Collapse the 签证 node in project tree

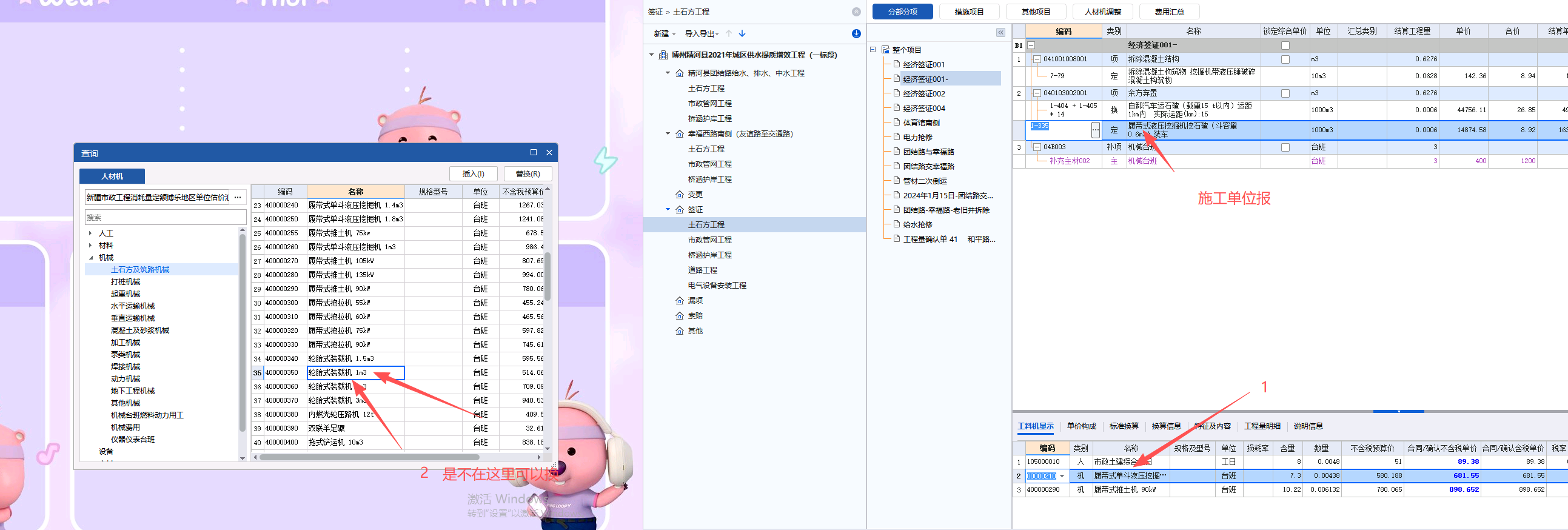[668, 209]
